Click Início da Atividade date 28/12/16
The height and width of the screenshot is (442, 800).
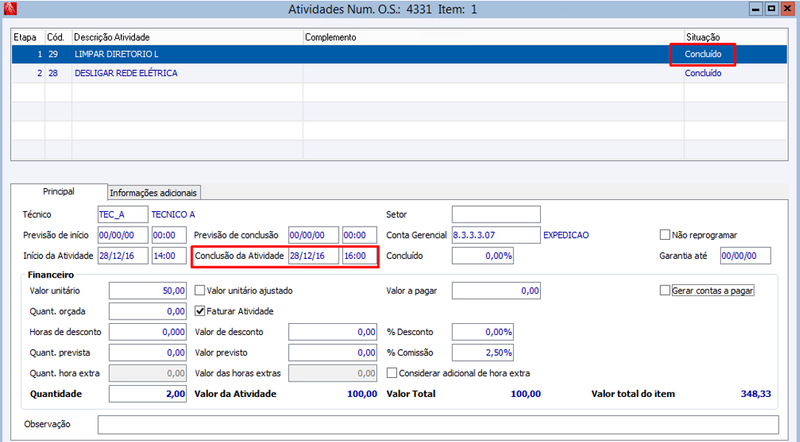(123, 256)
